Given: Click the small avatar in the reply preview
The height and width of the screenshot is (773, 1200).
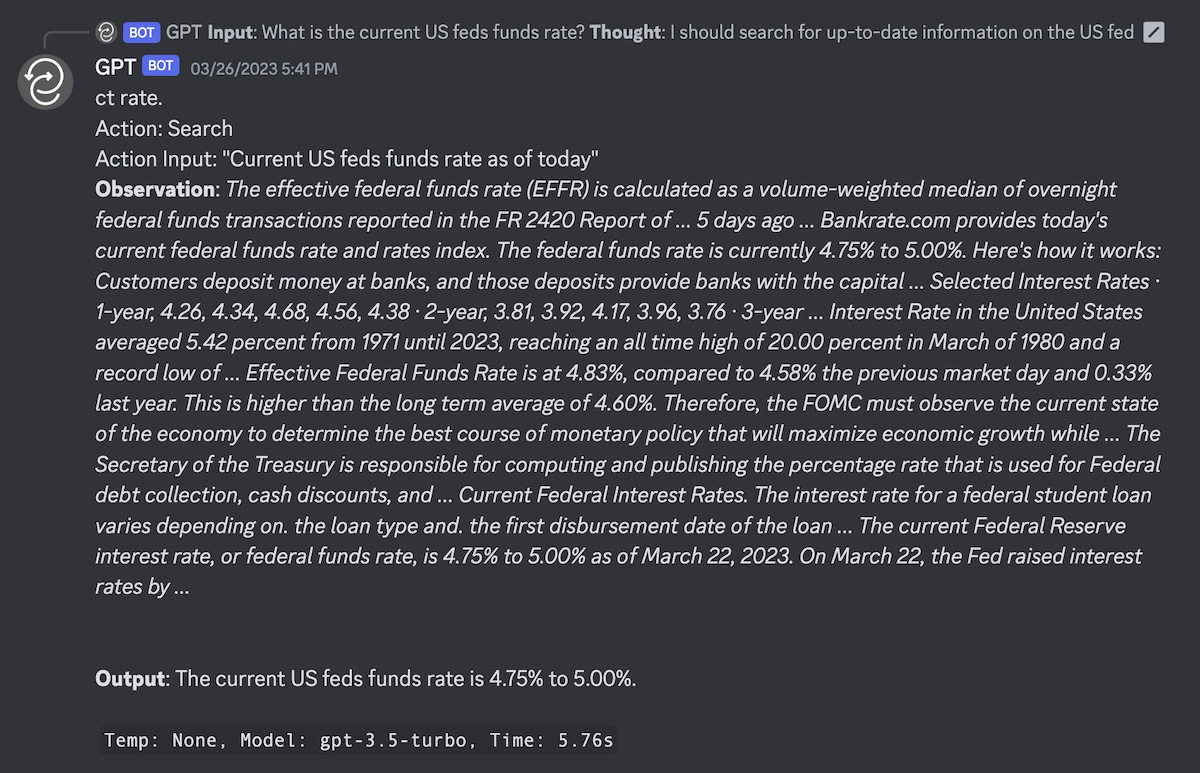Looking at the screenshot, I should (x=106, y=33).
